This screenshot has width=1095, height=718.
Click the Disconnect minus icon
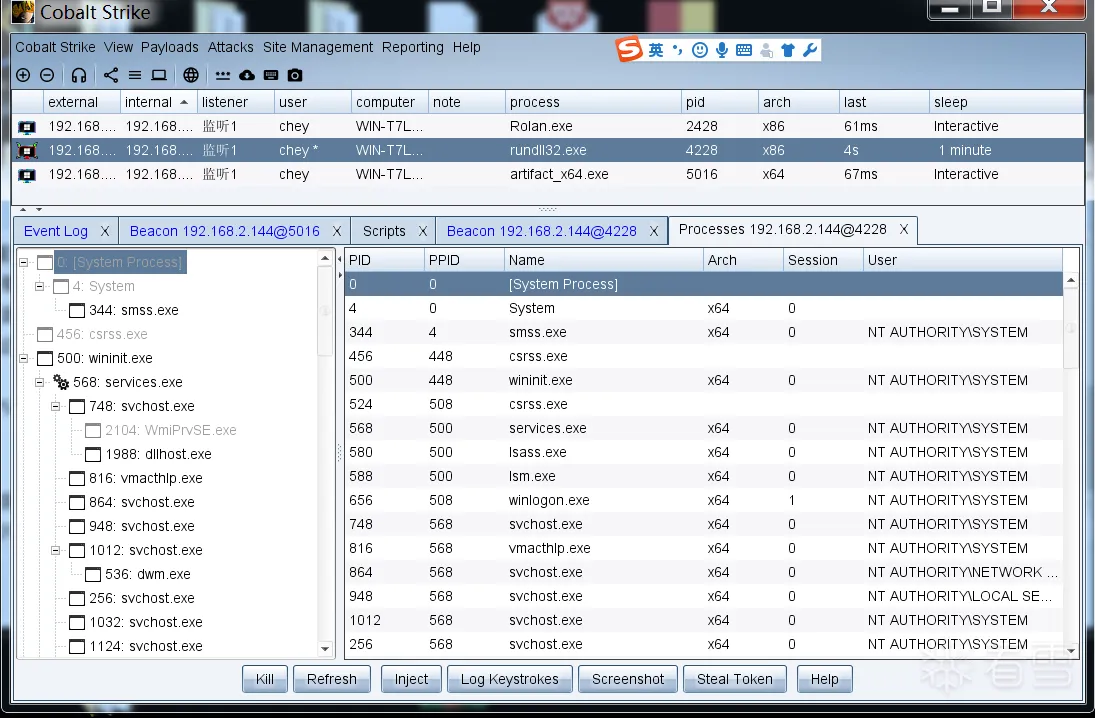pos(47,75)
